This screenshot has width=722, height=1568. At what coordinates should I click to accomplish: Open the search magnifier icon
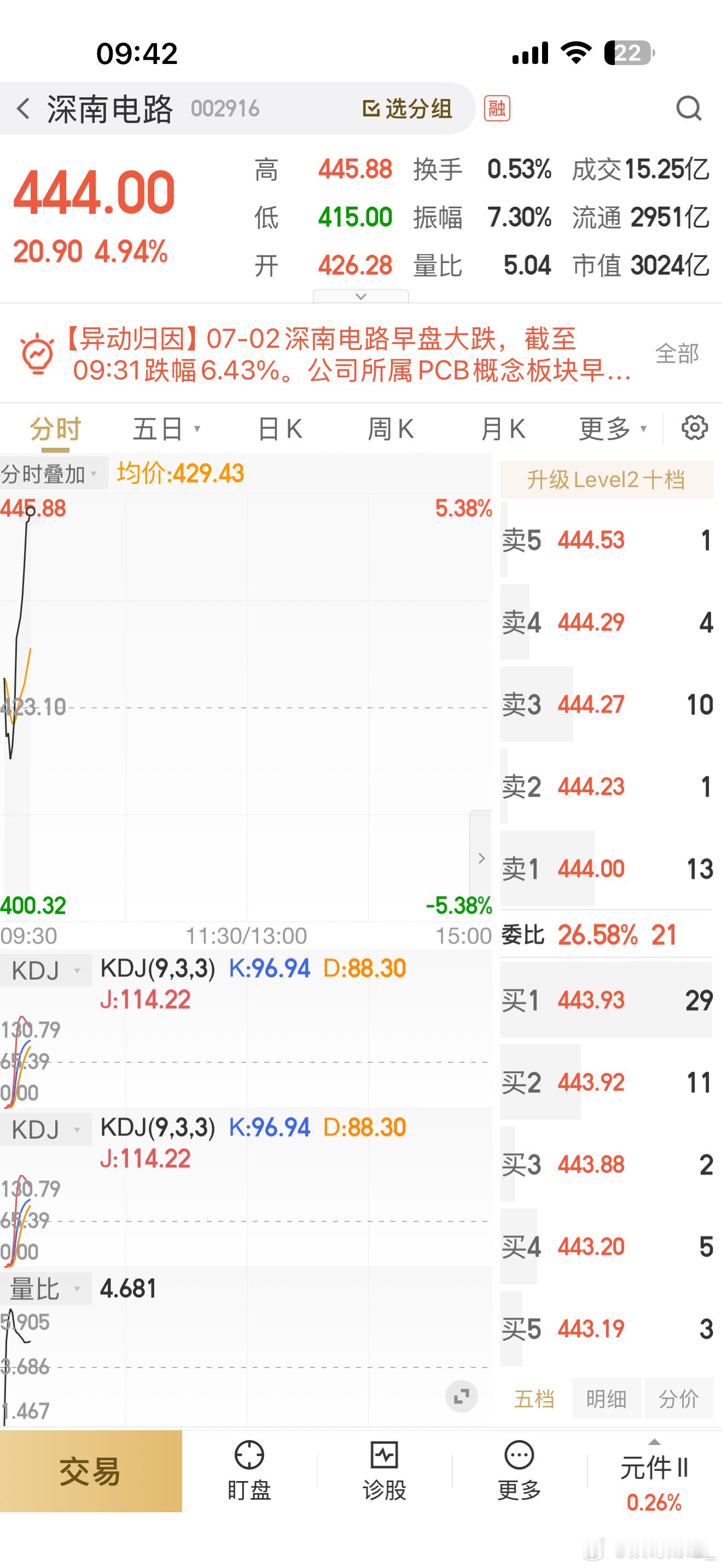[x=689, y=109]
